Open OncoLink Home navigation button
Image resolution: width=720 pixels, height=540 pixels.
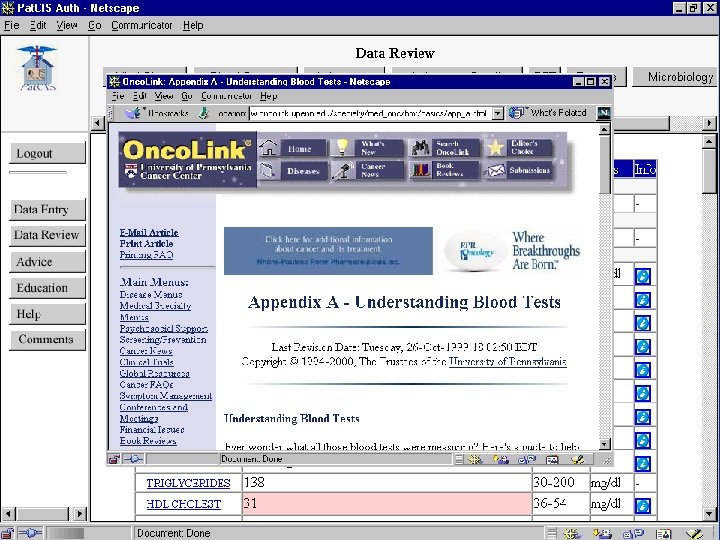click(292, 148)
